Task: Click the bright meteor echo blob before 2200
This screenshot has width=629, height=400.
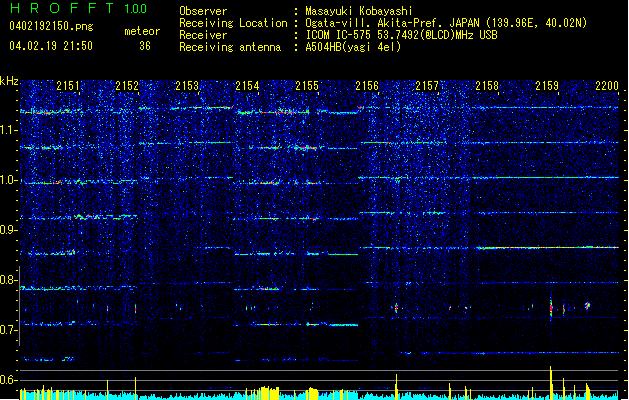Action: [x=587, y=306]
